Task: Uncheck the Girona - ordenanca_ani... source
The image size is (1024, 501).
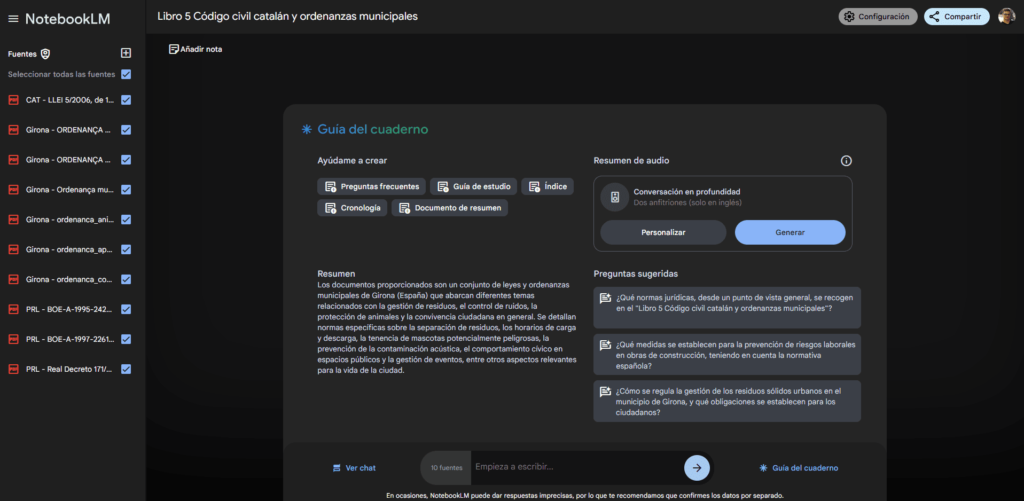Action: click(x=126, y=219)
